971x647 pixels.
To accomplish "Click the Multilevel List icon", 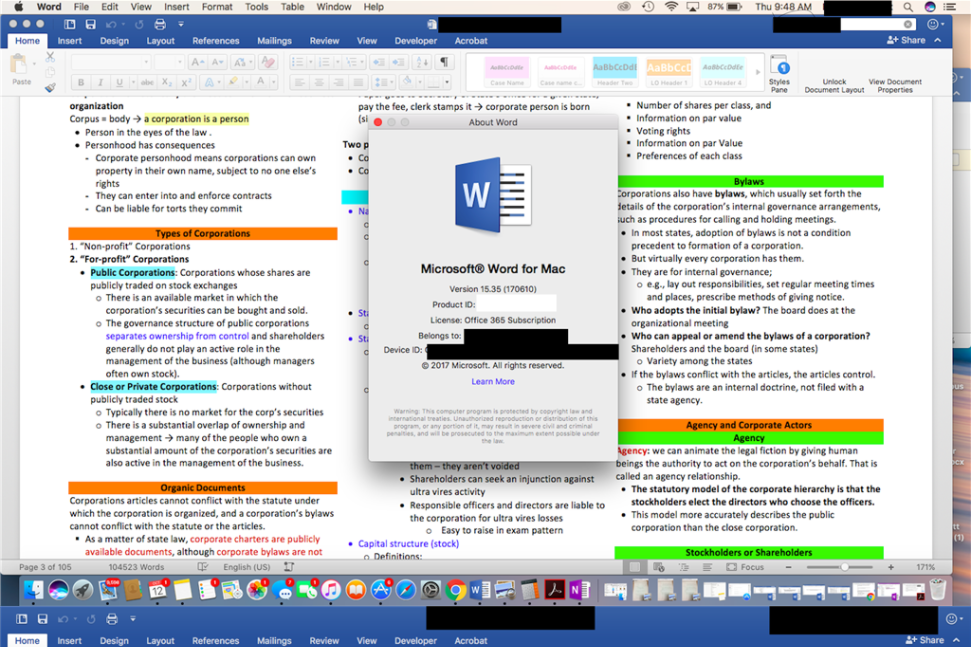I will pos(354,62).
